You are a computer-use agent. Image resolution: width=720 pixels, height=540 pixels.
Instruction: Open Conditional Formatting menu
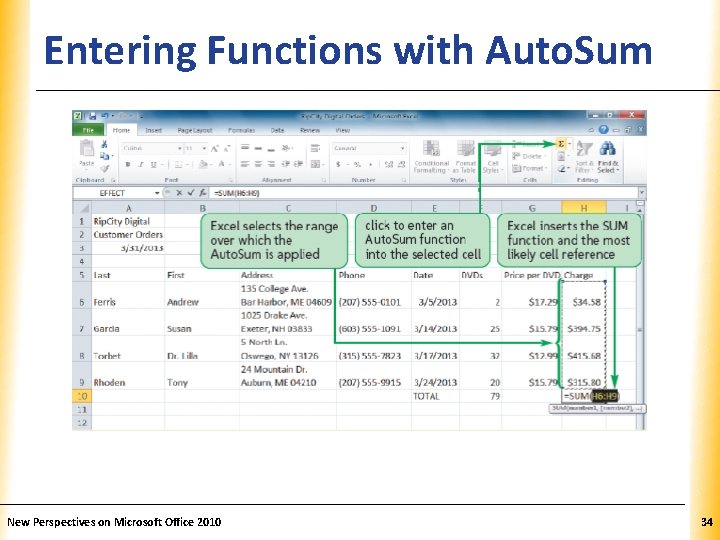(x=431, y=157)
